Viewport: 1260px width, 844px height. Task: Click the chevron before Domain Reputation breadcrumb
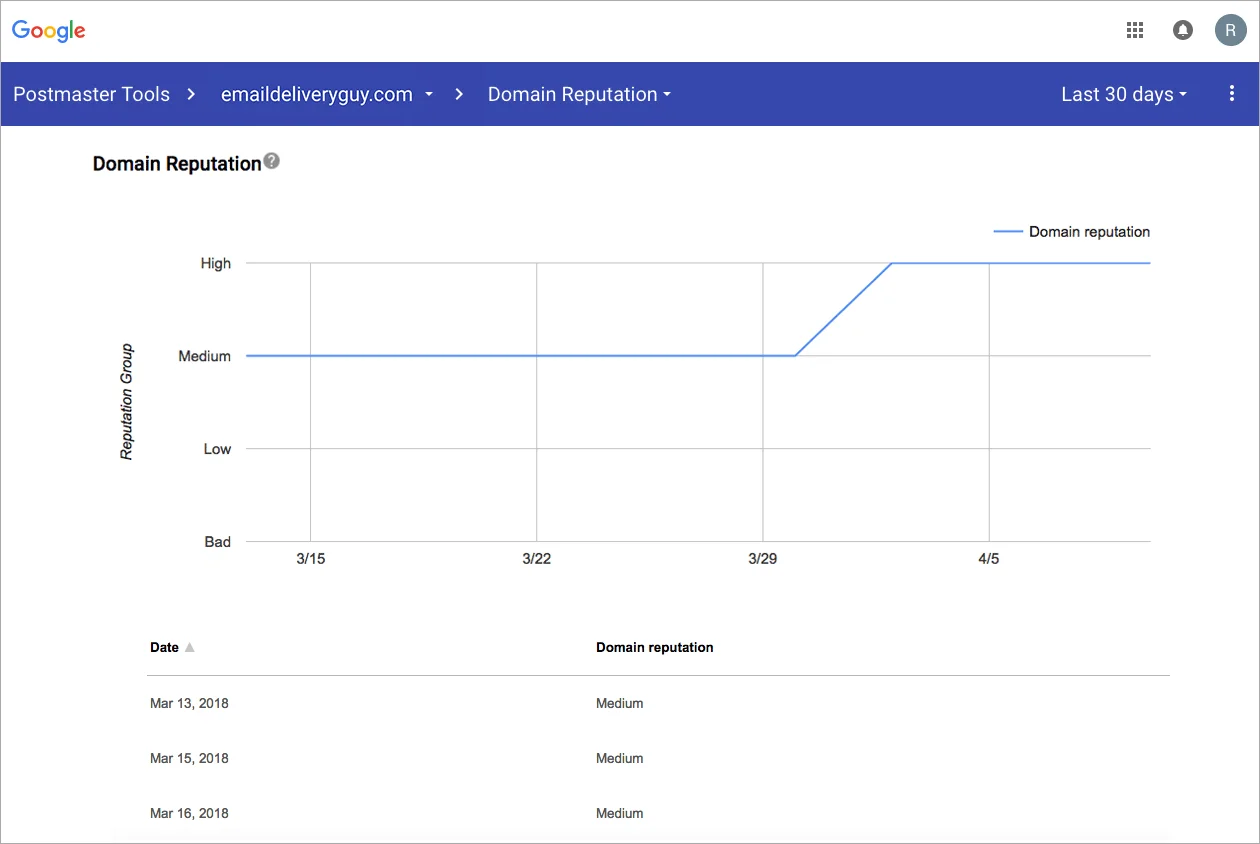pyautogui.click(x=460, y=95)
